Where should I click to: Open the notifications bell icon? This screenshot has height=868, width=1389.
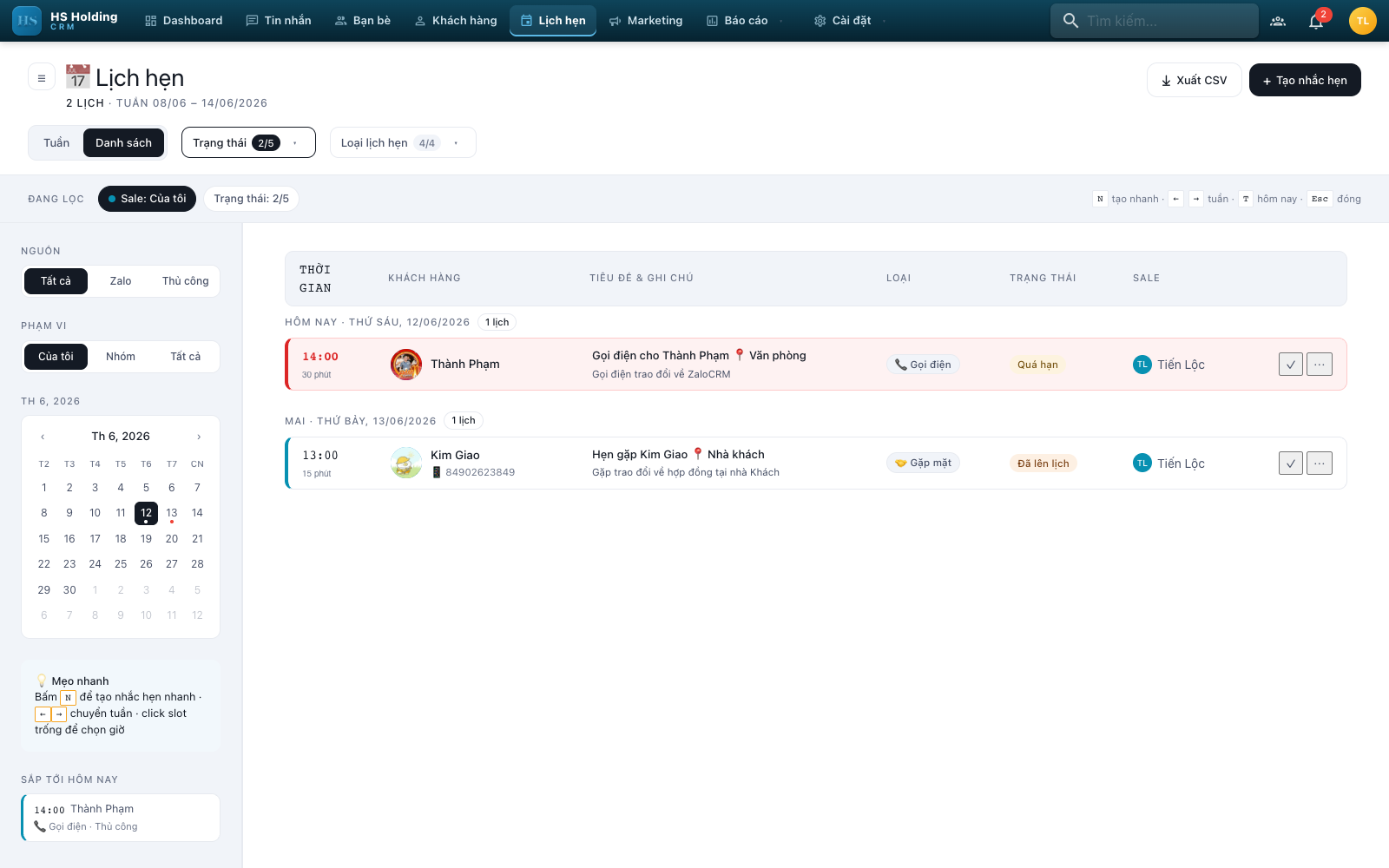(x=1316, y=21)
